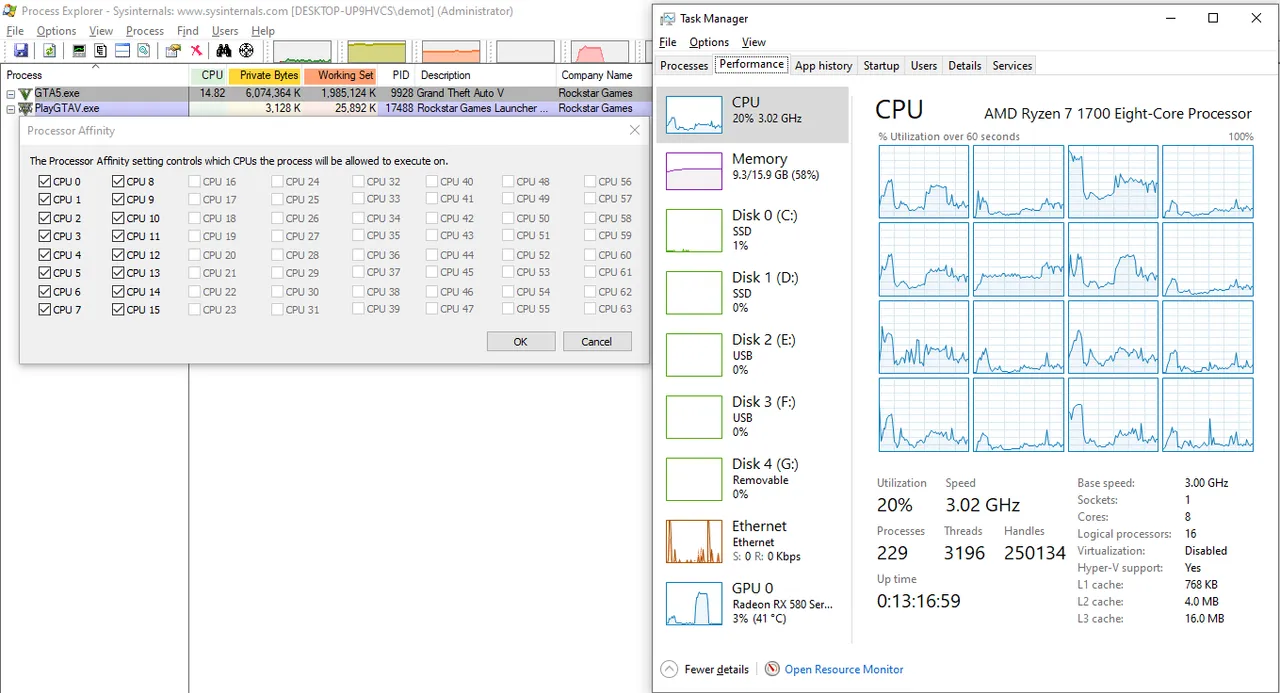The image size is (1280, 693).
Task: Click OK in Processor Affinity dialog
Action: (520, 342)
